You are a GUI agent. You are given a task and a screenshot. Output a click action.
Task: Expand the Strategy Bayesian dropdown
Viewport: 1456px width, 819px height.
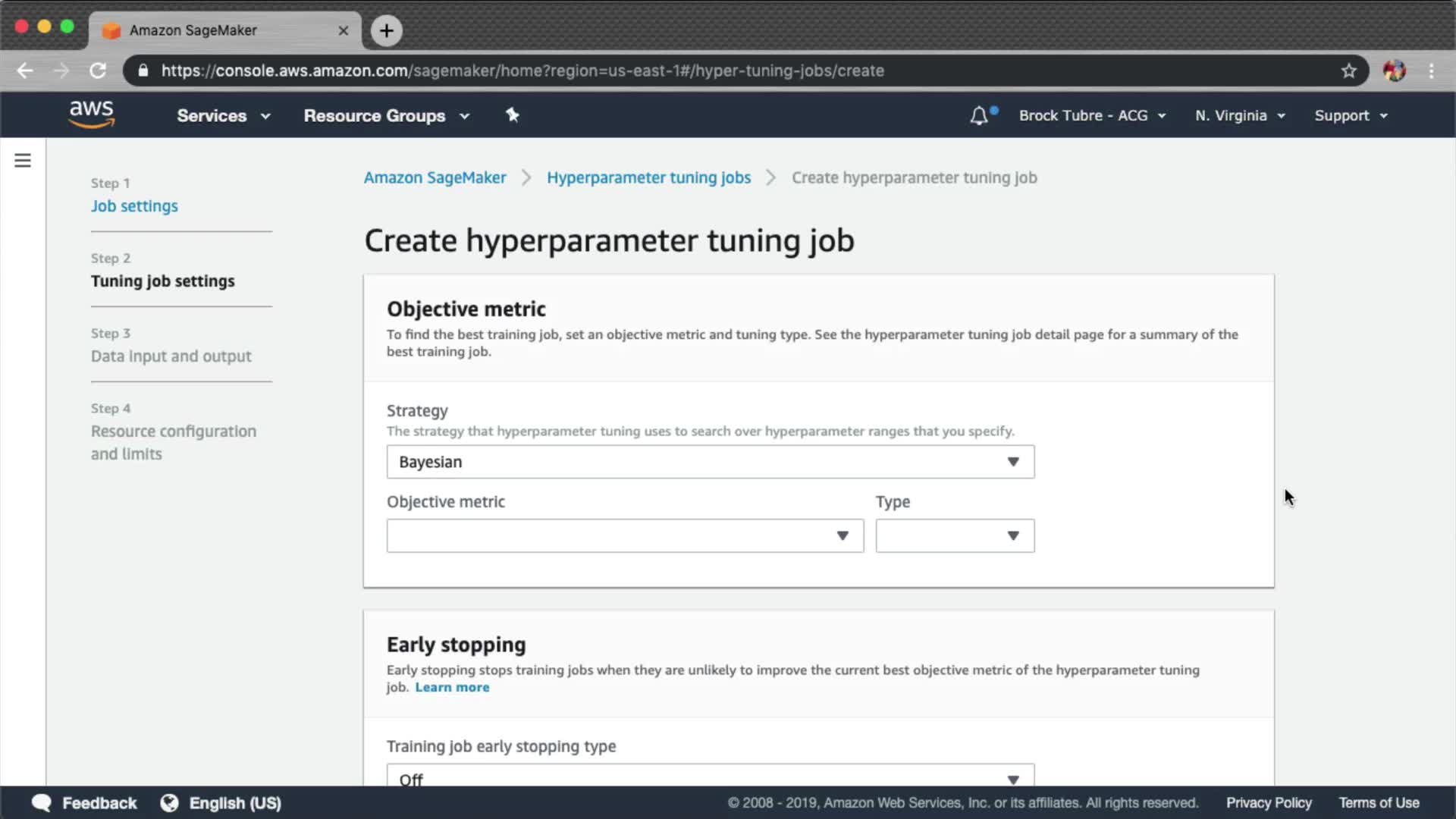(710, 462)
